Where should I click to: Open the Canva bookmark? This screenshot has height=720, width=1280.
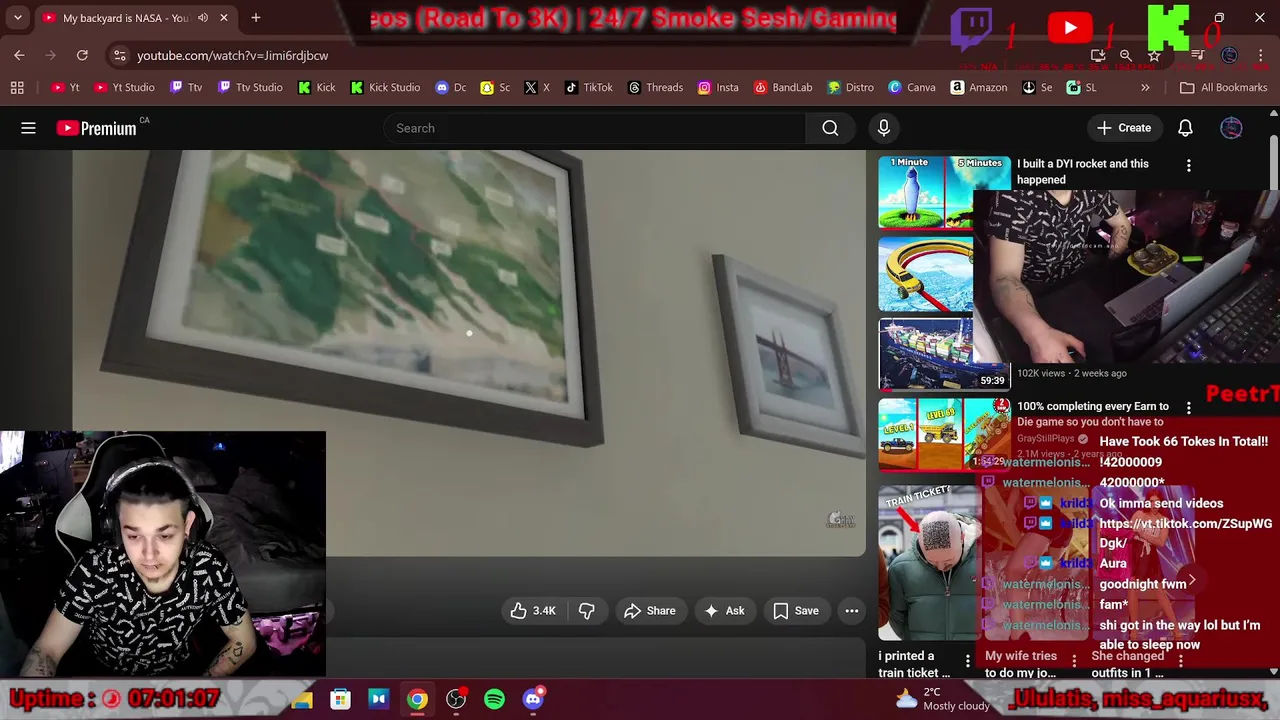pyautogui.click(x=911, y=88)
